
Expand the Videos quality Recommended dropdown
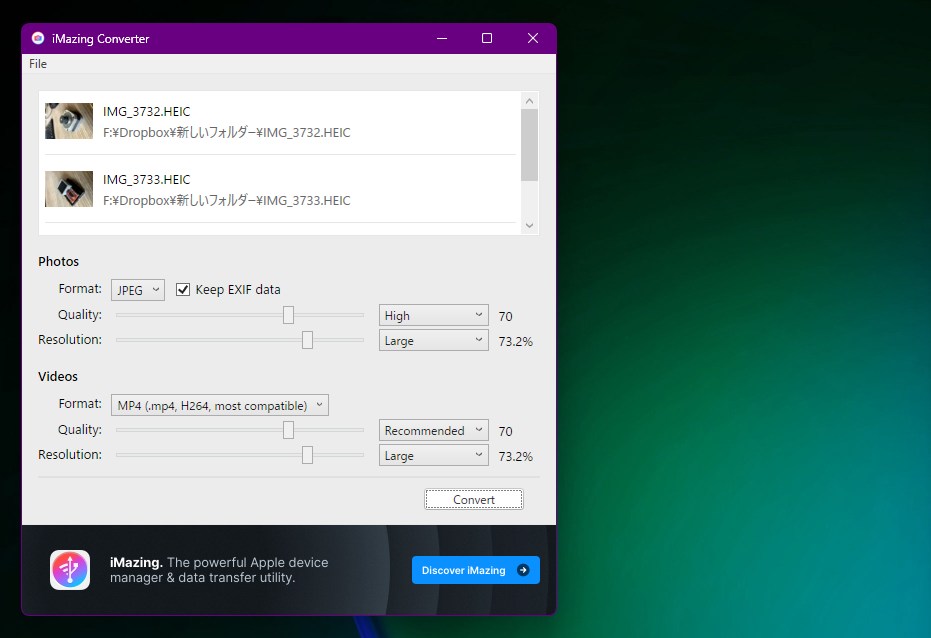pos(433,431)
